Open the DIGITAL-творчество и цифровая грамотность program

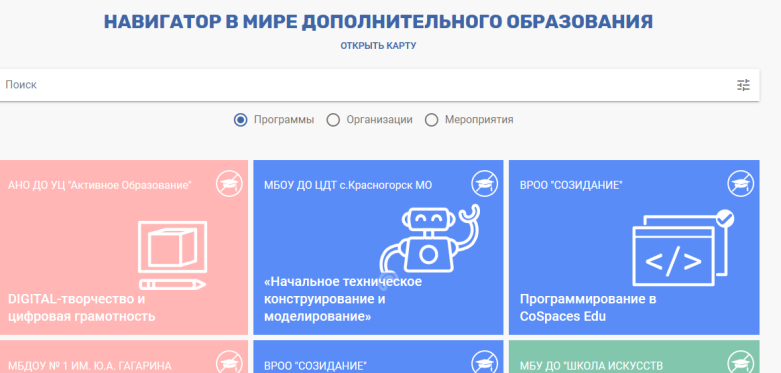pyautogui.click(x=82, y=308)
